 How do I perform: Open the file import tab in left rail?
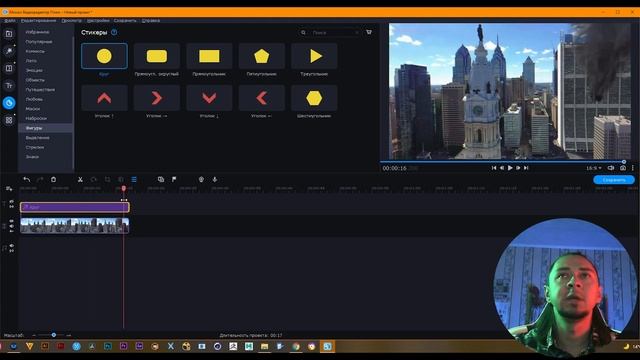(9, 34)
